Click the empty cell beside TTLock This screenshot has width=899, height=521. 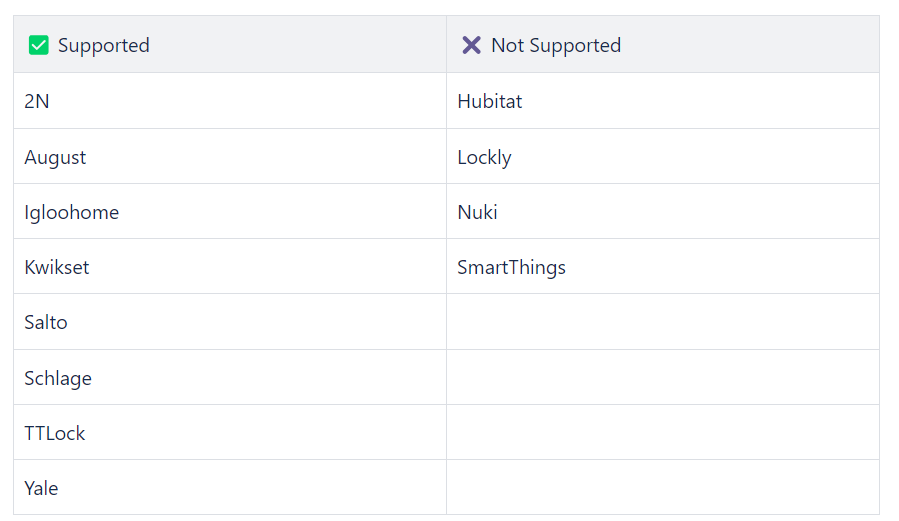coord(663,432)
